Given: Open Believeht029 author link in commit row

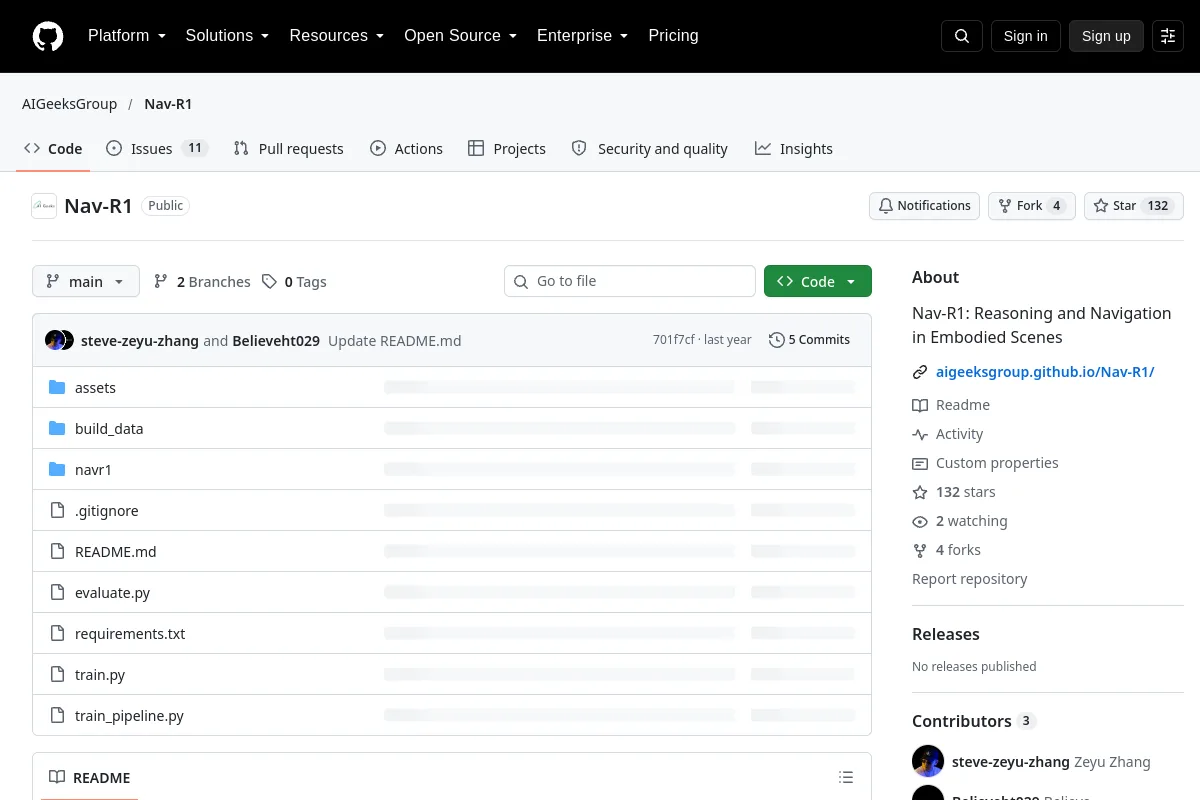Looking at the screenshot, I should tap(276, 341).
